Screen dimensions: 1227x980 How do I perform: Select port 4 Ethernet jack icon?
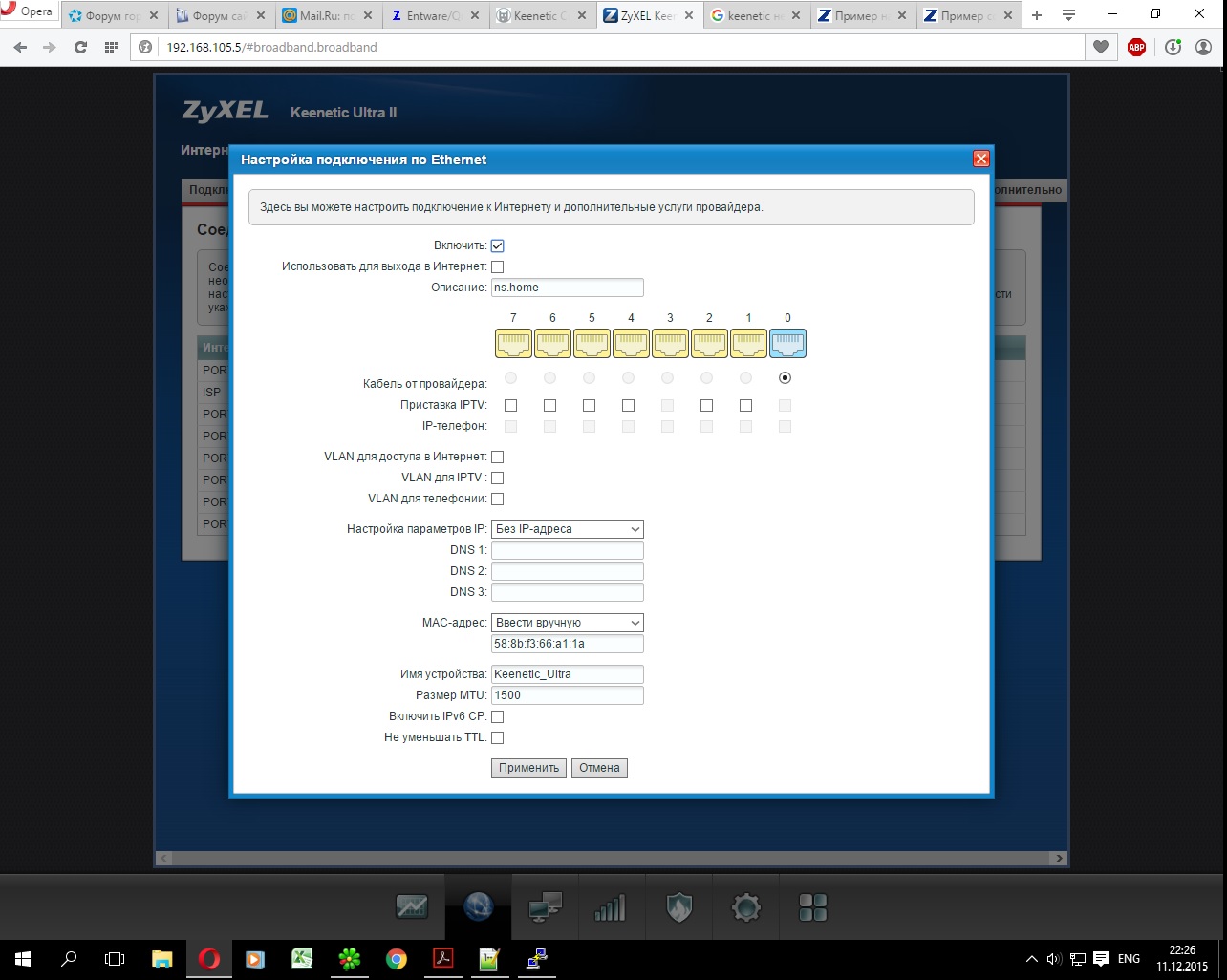tap(632, 343)
